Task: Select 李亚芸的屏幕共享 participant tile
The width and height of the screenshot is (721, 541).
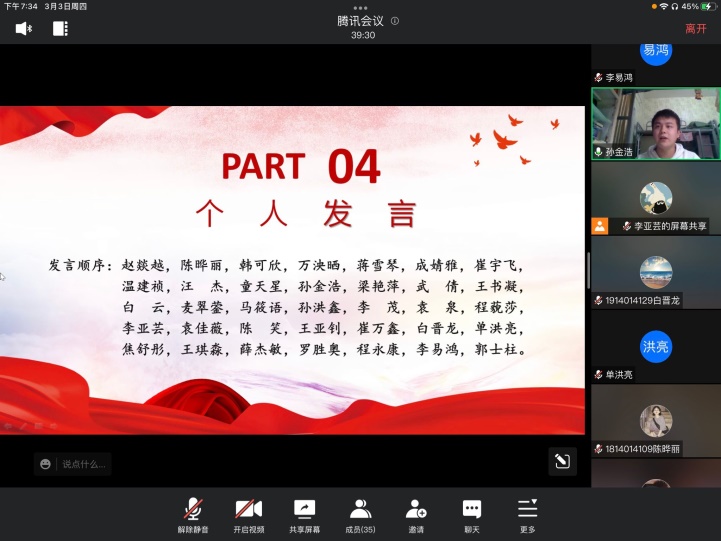Action: (655, 198)
